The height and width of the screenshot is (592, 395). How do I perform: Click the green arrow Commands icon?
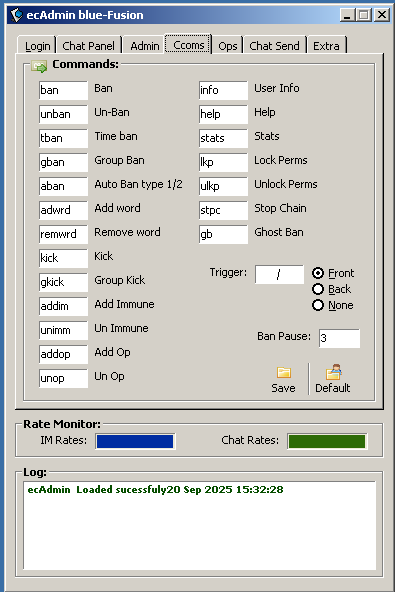(39, 66)
